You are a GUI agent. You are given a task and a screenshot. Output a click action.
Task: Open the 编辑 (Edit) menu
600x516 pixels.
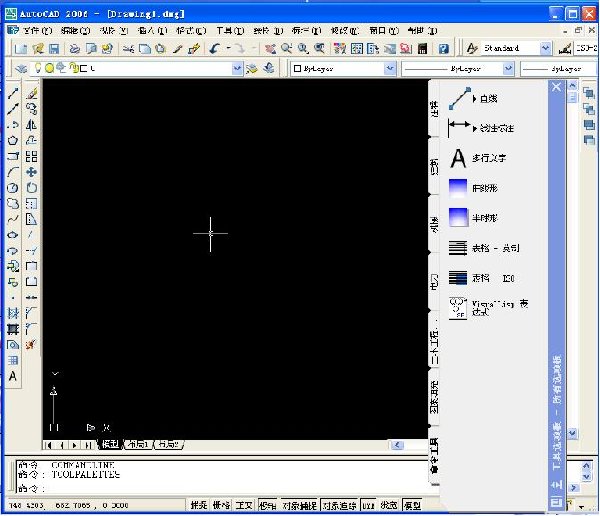click(x=75, y=30)
